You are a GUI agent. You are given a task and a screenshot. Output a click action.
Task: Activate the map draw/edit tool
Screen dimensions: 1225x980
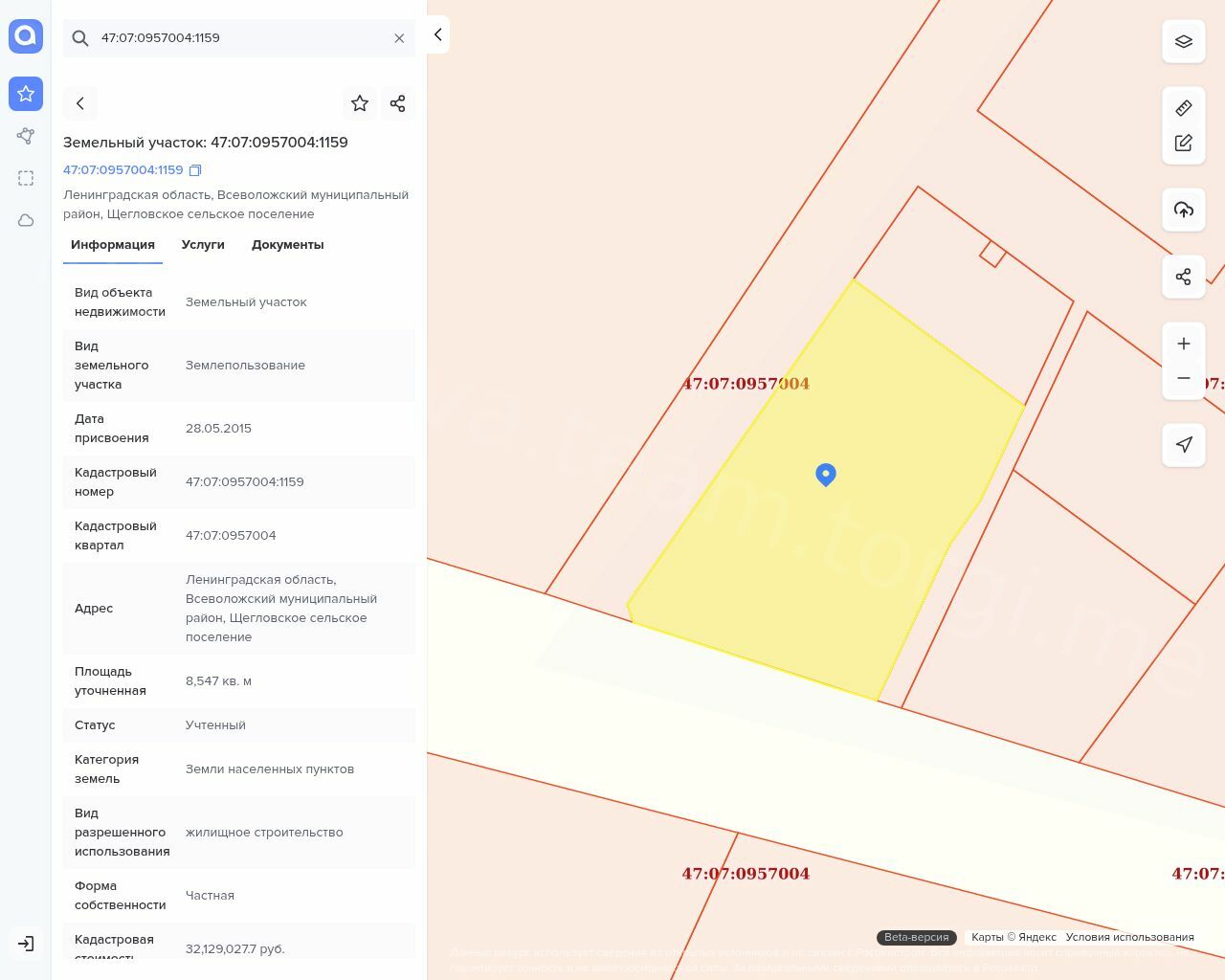(x=1184, y=143)
